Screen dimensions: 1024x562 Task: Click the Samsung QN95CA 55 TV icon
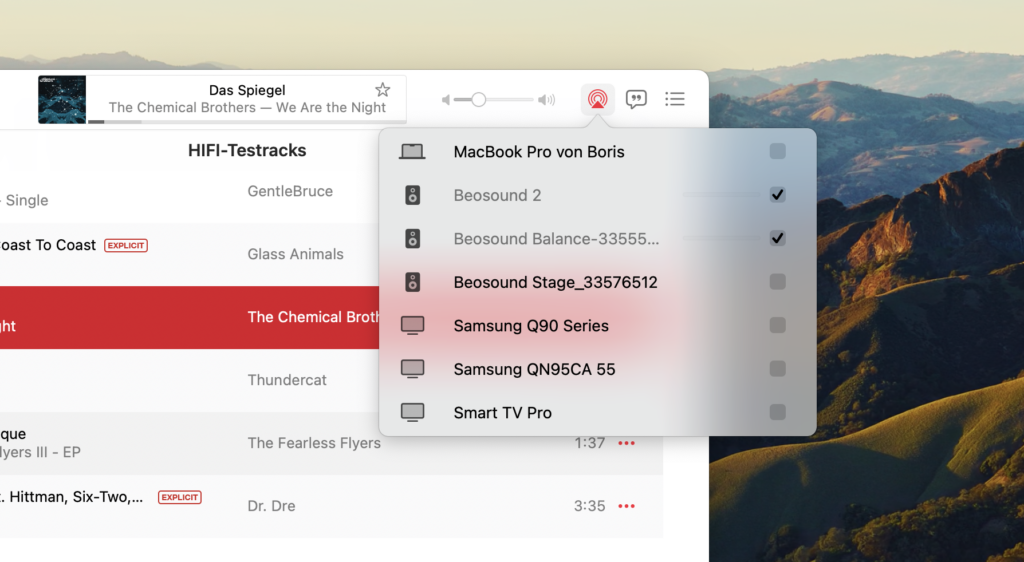413,369
